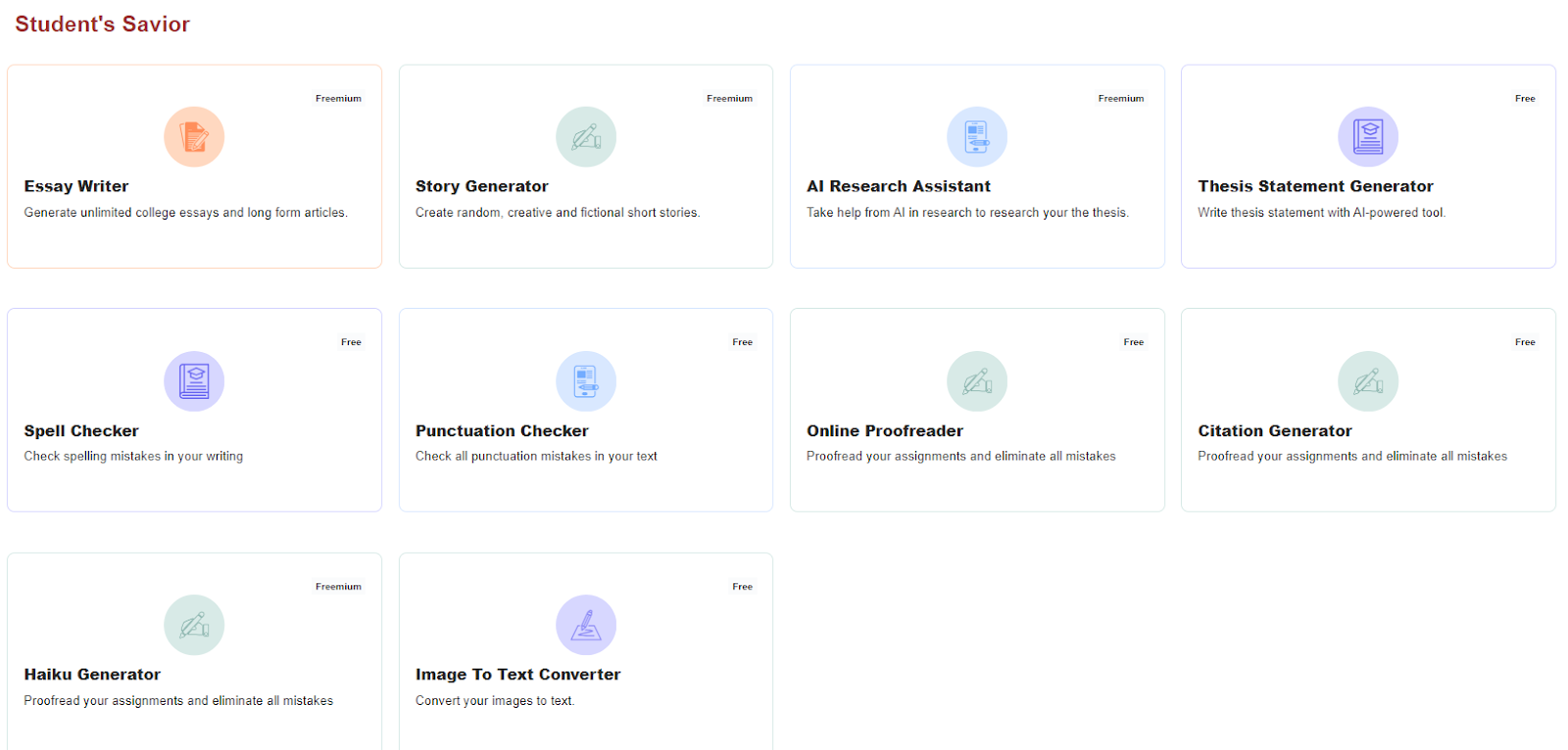Click the Image To Text Converter icon
This screenshot has width=1568, height=750.
click(x=586, y=625)
